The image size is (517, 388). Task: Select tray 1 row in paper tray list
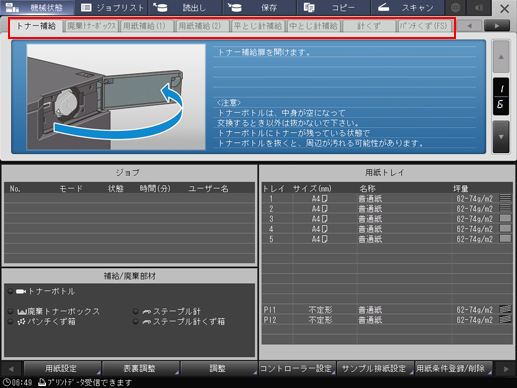tap(387, 199)
